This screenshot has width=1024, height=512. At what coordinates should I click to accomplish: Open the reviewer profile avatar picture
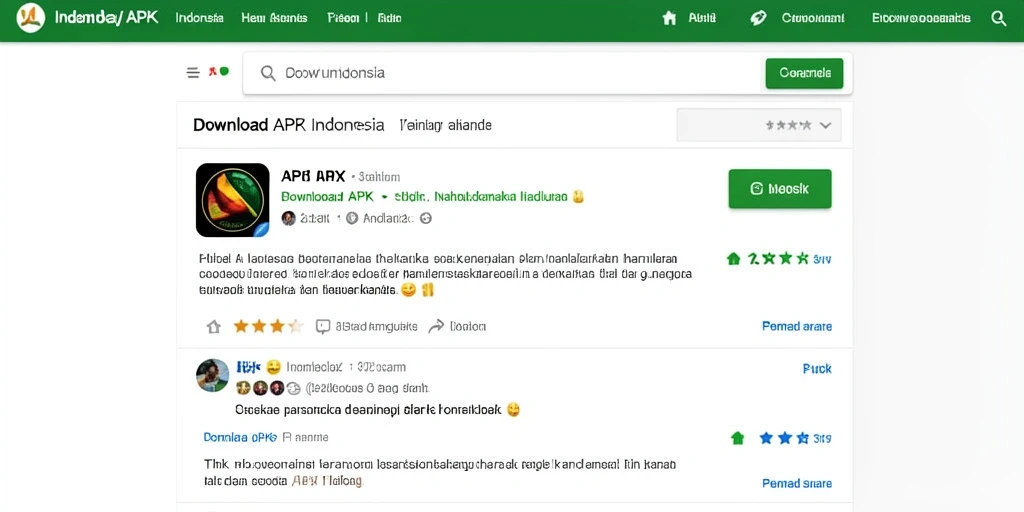click(x=213, y=376)
